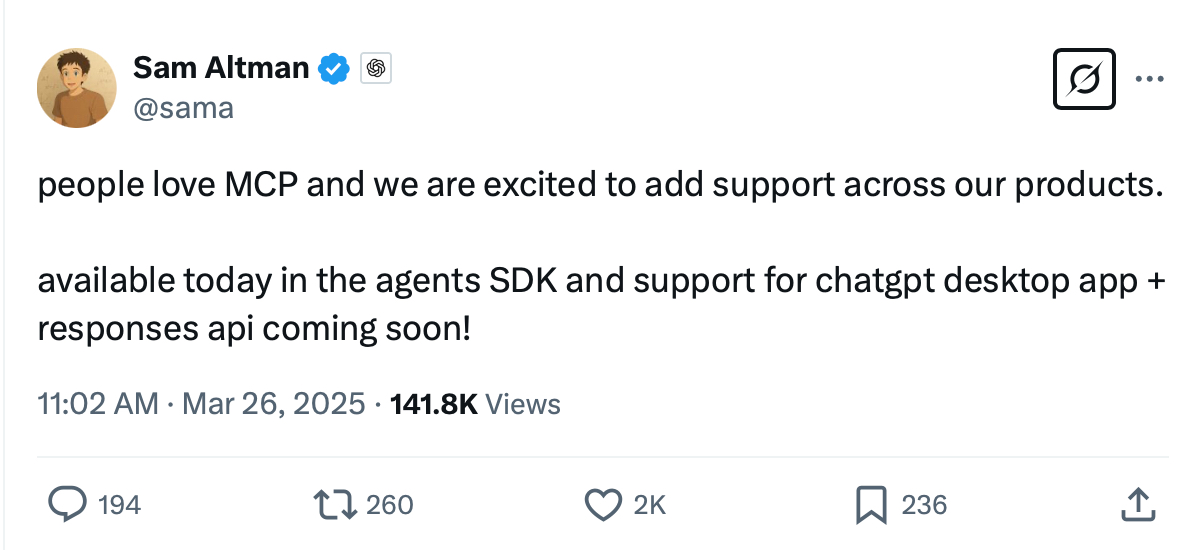
Task: Click the share upload-arrow icon
Action: pos(1137,505)
